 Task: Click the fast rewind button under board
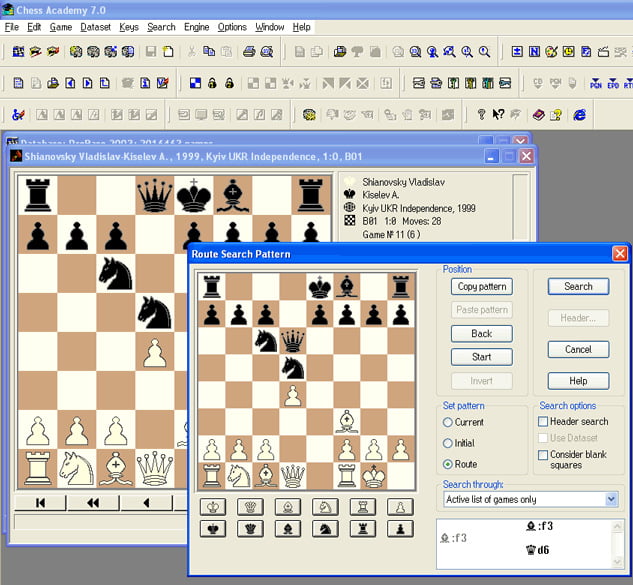pyautogui.click(x=93, y=503)
